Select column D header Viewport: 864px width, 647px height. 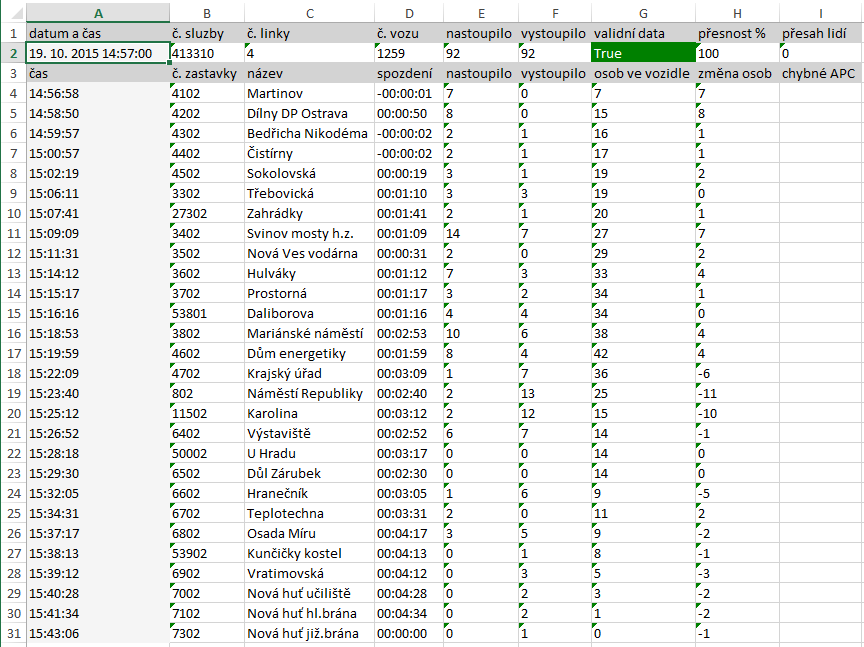409,13
